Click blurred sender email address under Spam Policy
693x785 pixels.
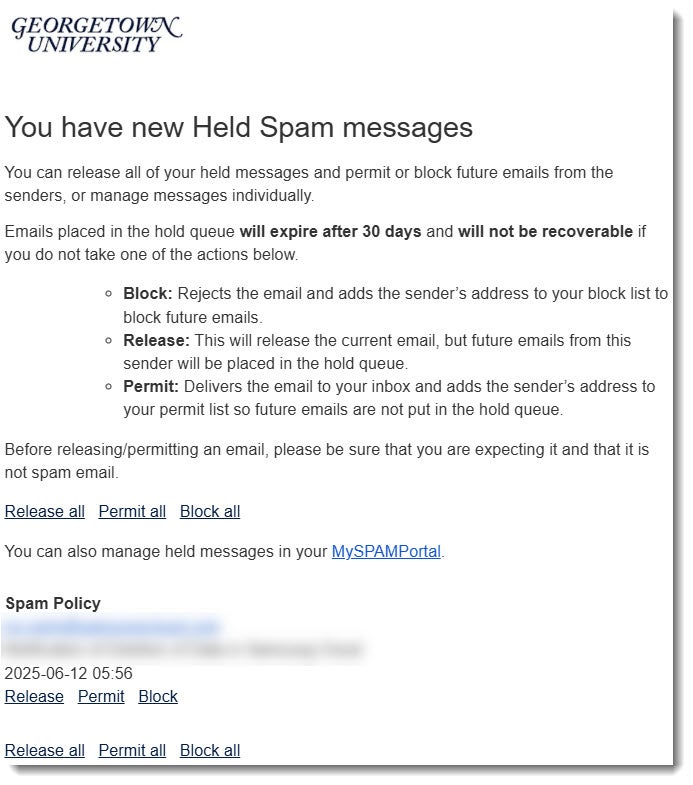111,627
